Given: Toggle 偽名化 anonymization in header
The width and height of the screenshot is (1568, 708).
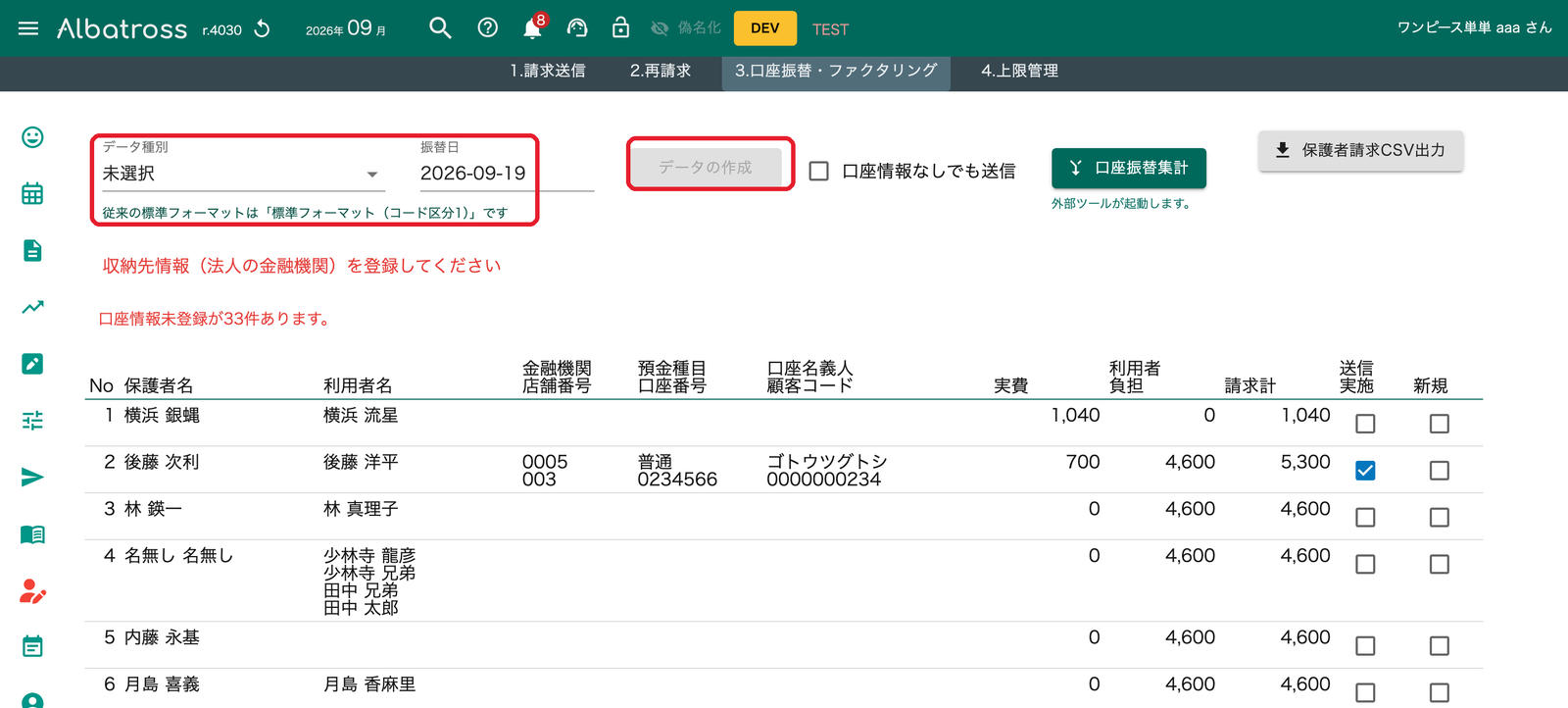Looking at the screenshot, I should 686,28.
